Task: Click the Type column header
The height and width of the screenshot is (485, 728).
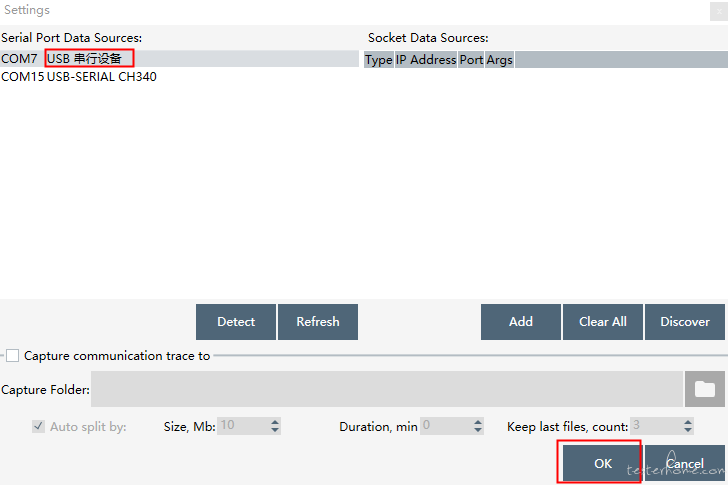Action: click(x=378, y=60)
